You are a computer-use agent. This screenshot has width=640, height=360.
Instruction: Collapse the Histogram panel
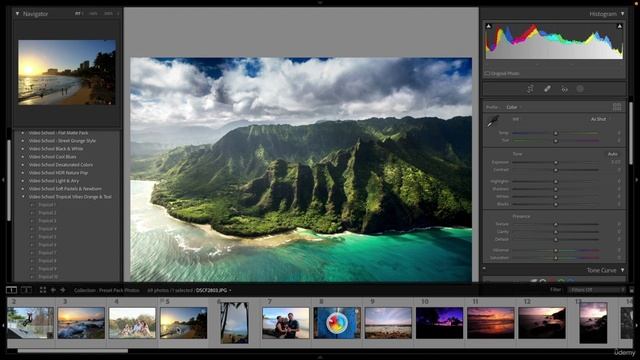622,13
